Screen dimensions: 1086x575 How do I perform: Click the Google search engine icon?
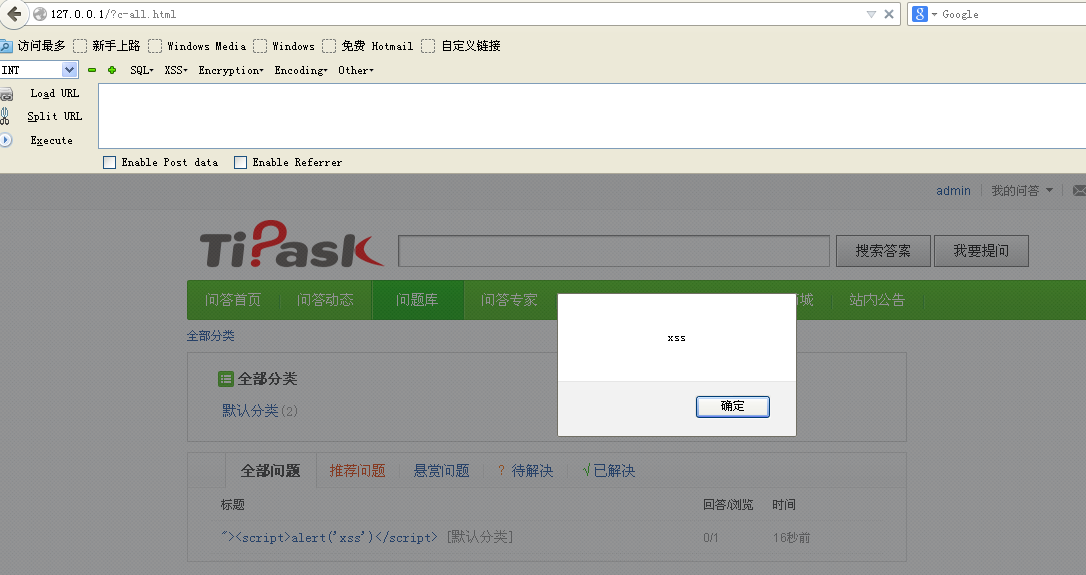tap(920, 14)
